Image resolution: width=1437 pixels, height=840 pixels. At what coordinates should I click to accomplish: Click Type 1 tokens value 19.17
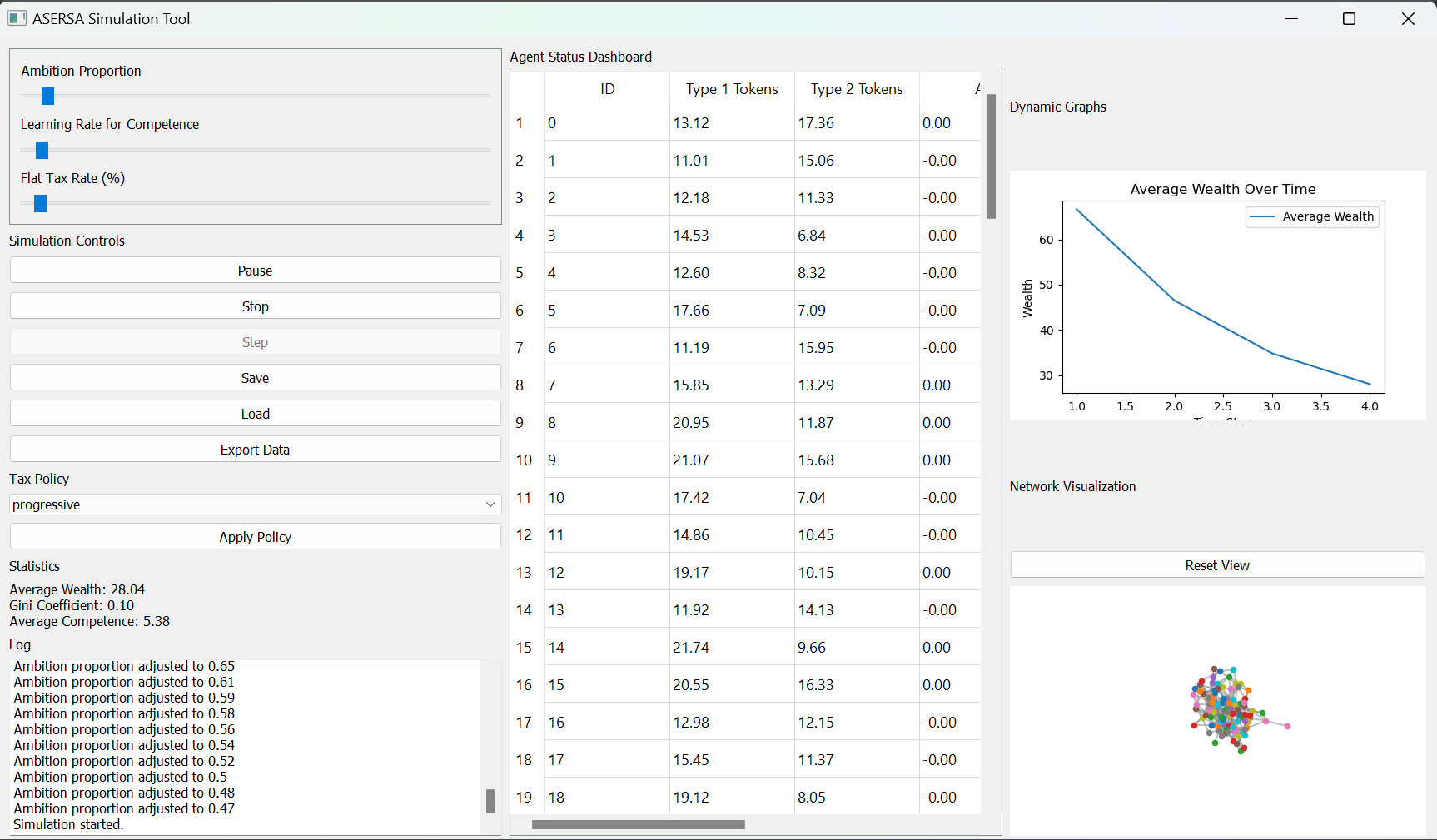[x=732, y=573]
